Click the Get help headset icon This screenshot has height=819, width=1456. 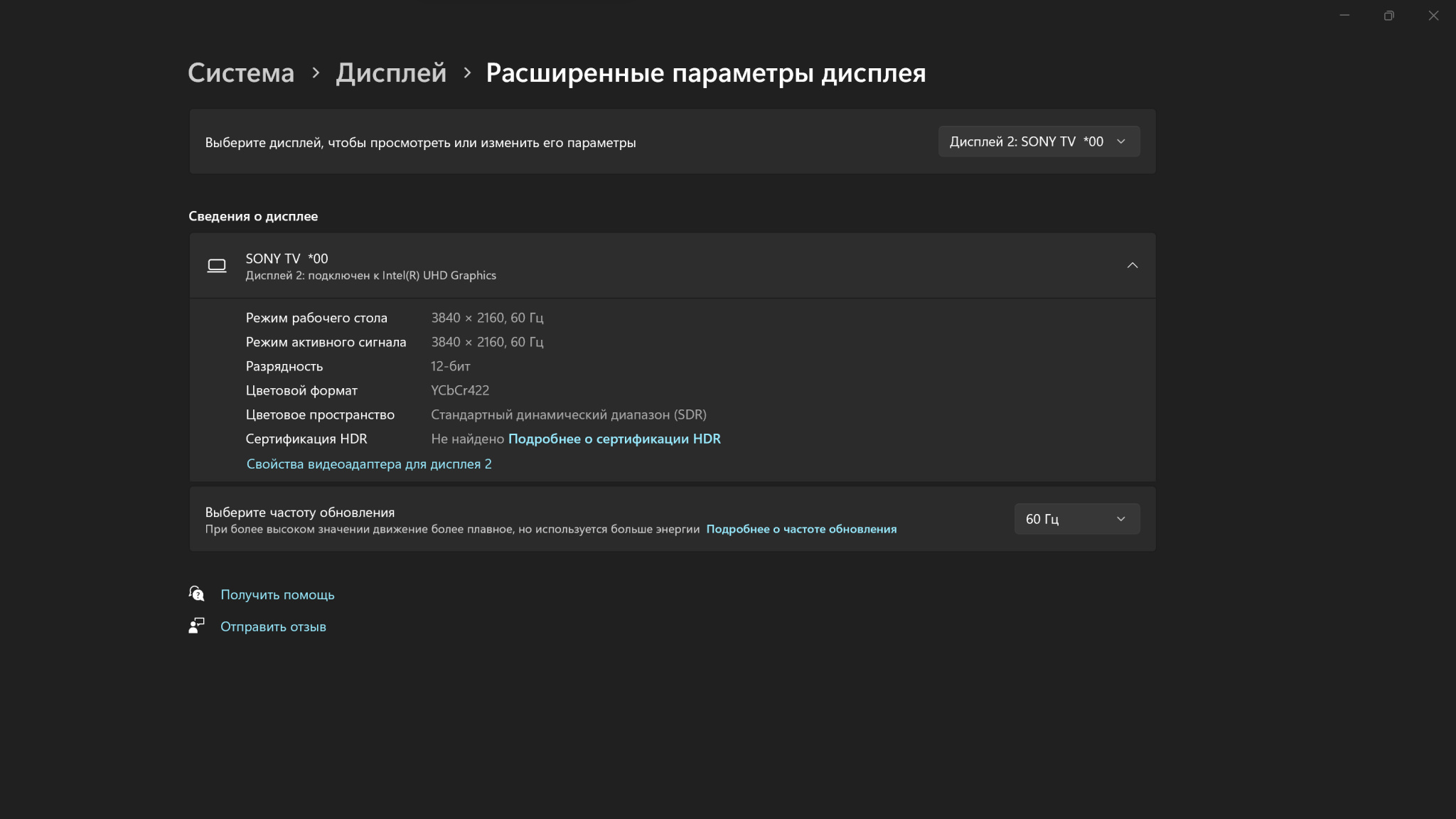(196, 594)
